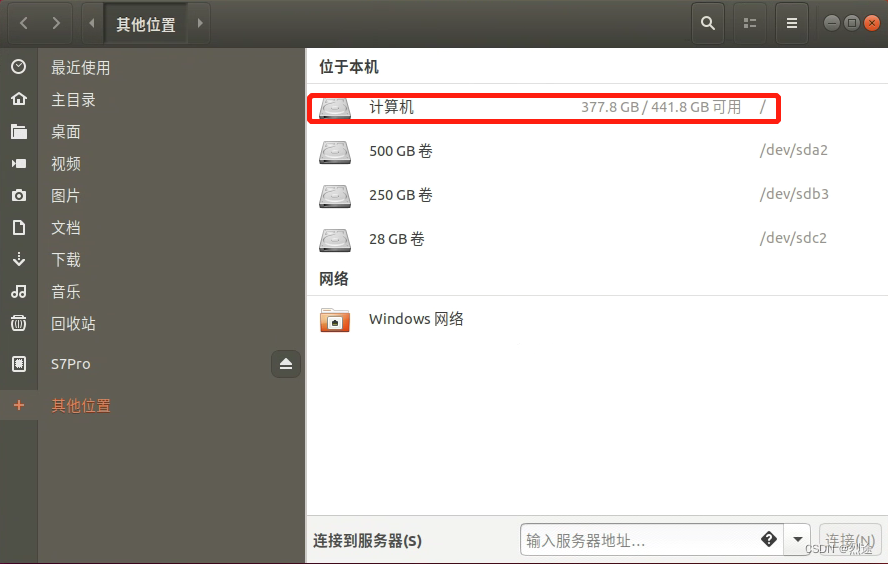Screen dimensions: 888x564
Task: Click the 连接到服务器(S) label
Action: click(368, 541)
